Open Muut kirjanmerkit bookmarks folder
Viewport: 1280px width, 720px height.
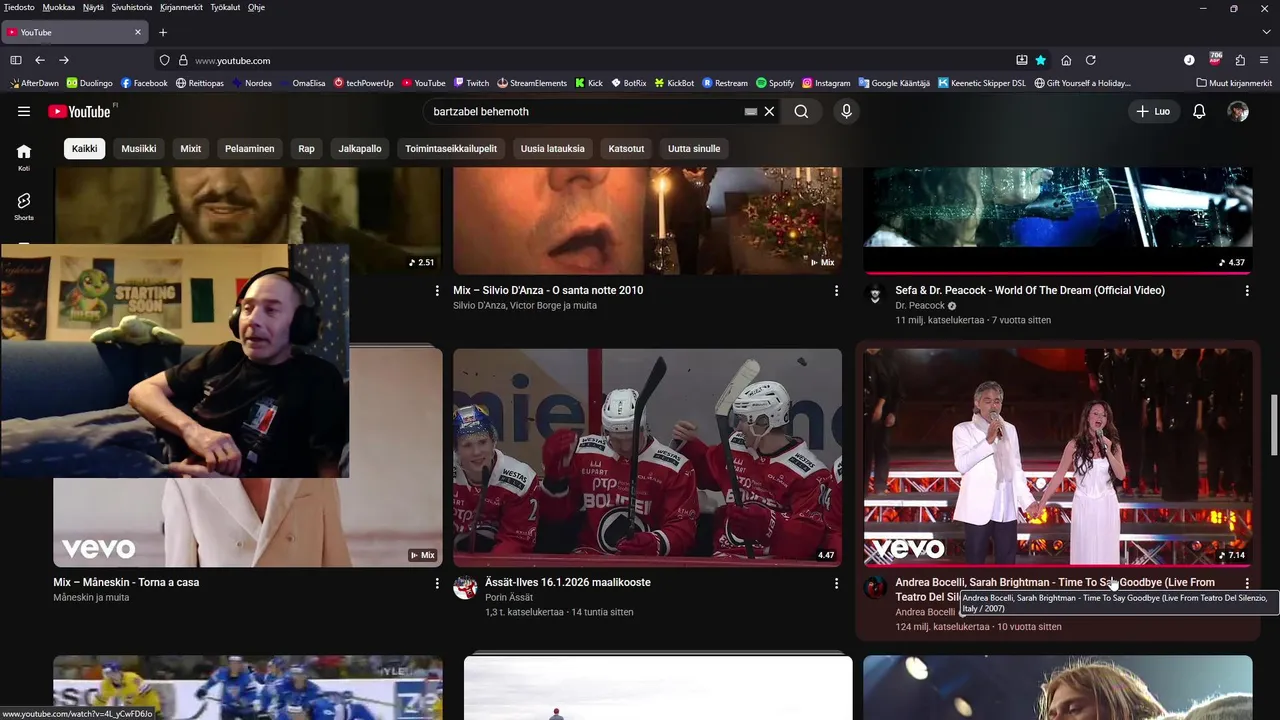click(1234, 83)
